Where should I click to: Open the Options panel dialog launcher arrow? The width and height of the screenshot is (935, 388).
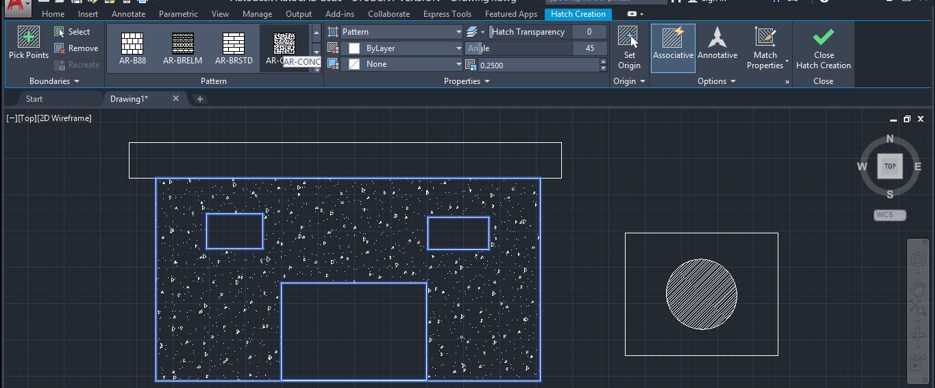pos(787,82)
